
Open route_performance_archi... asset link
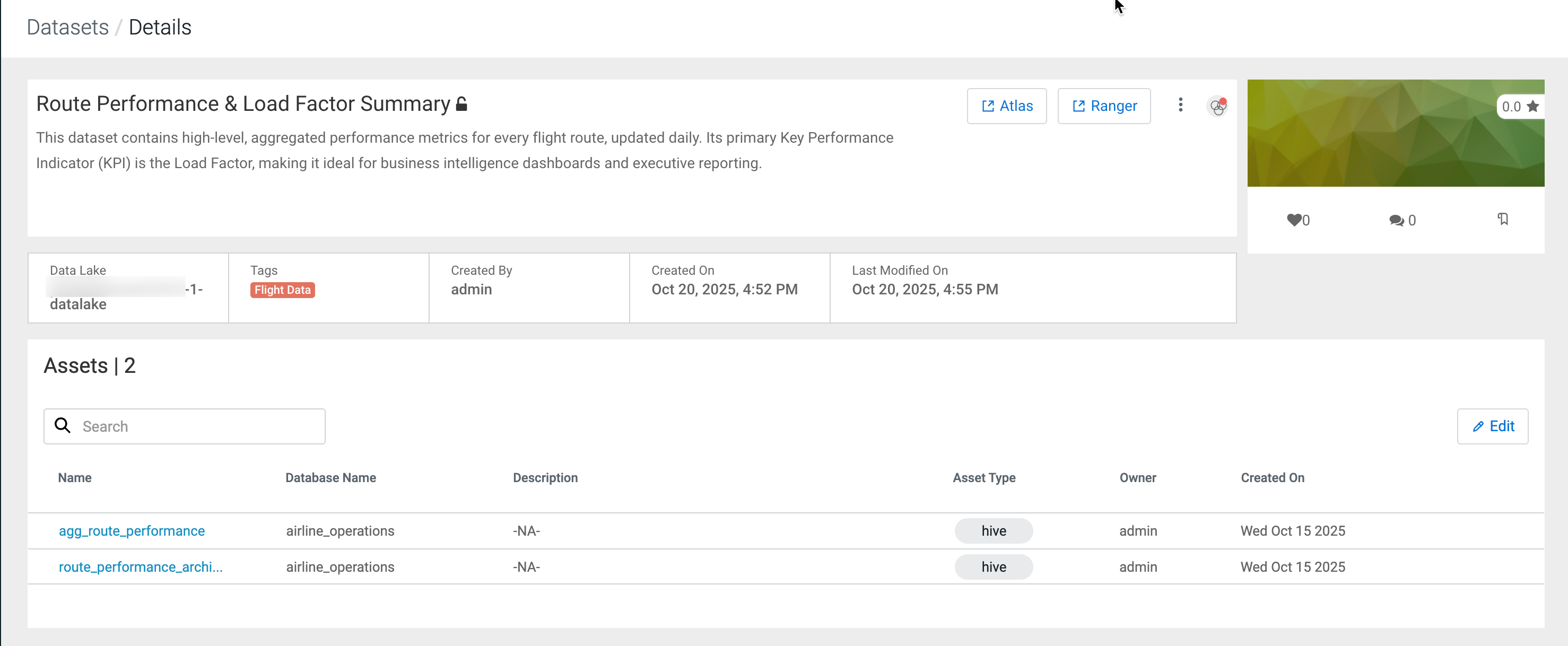click(141, 567)
